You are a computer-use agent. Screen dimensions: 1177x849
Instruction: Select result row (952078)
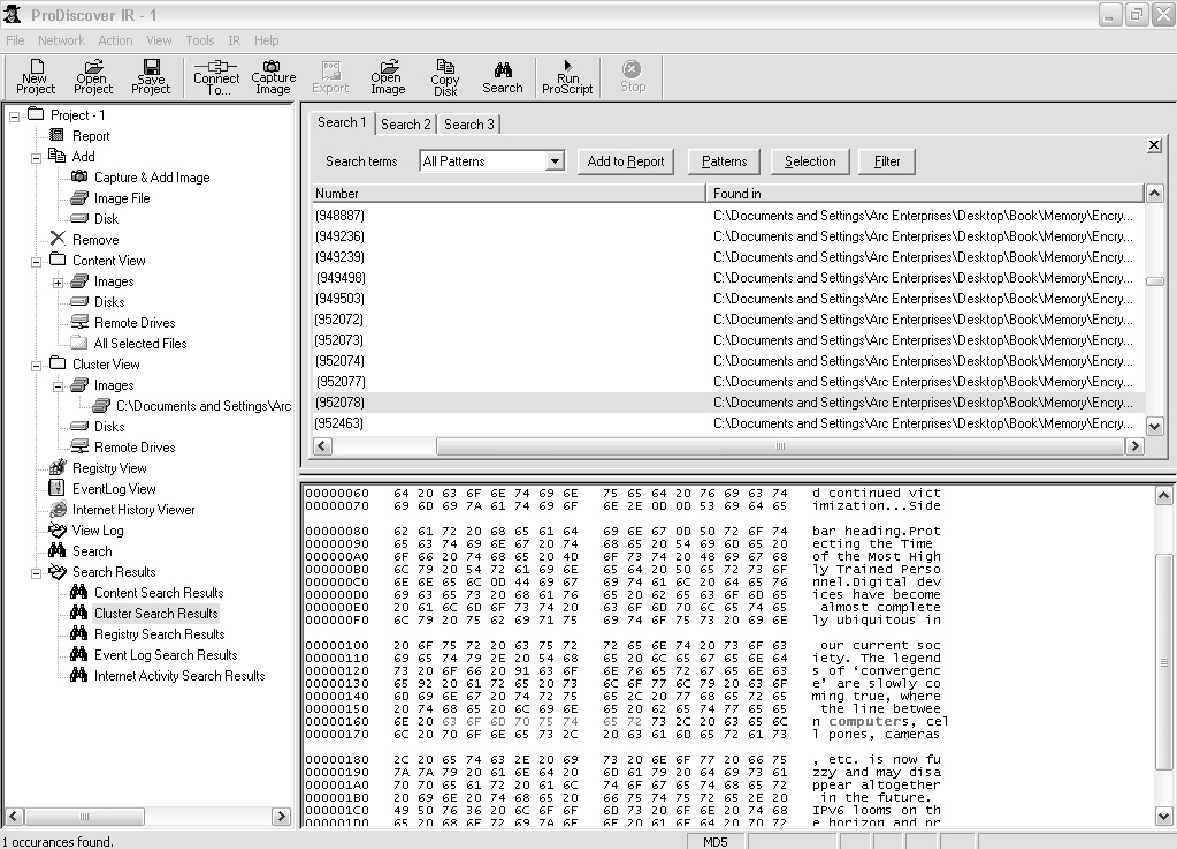[x=728, y=402]
